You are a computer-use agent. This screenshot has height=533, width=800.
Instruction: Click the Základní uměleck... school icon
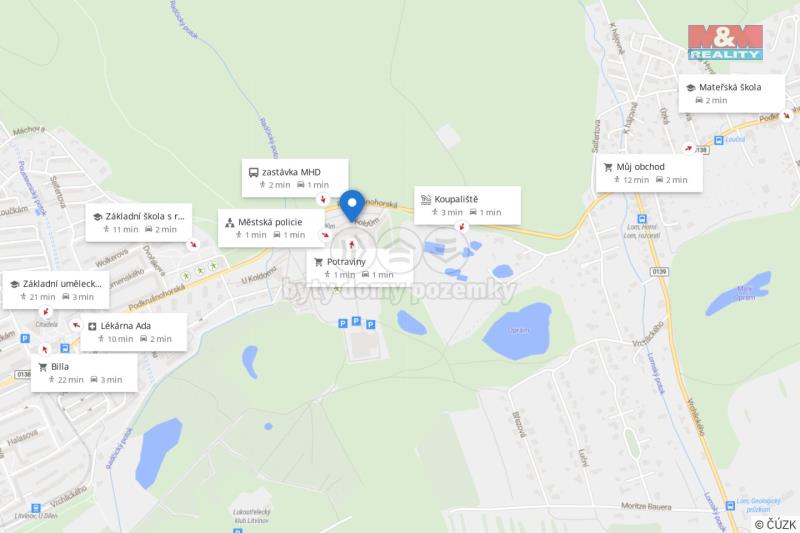click(14, 285)
